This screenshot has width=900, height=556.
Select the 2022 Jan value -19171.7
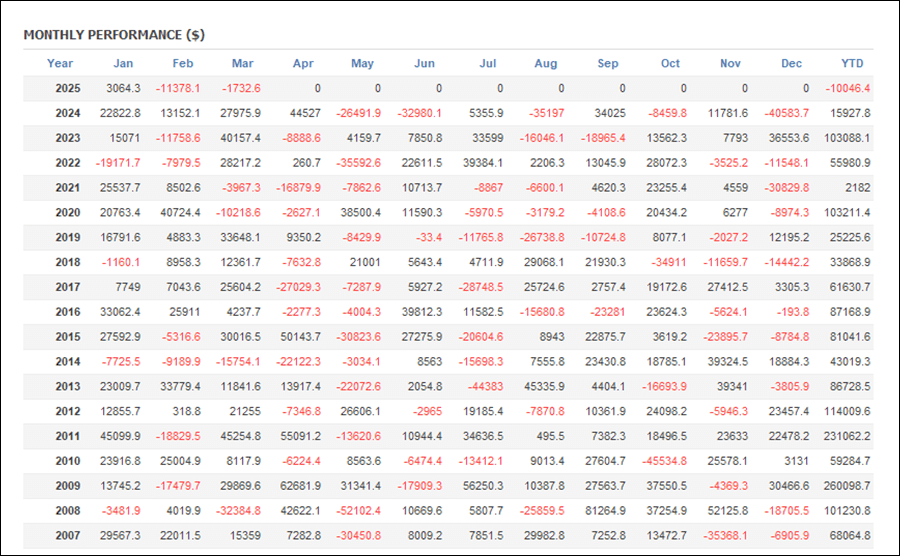(120, 163)
